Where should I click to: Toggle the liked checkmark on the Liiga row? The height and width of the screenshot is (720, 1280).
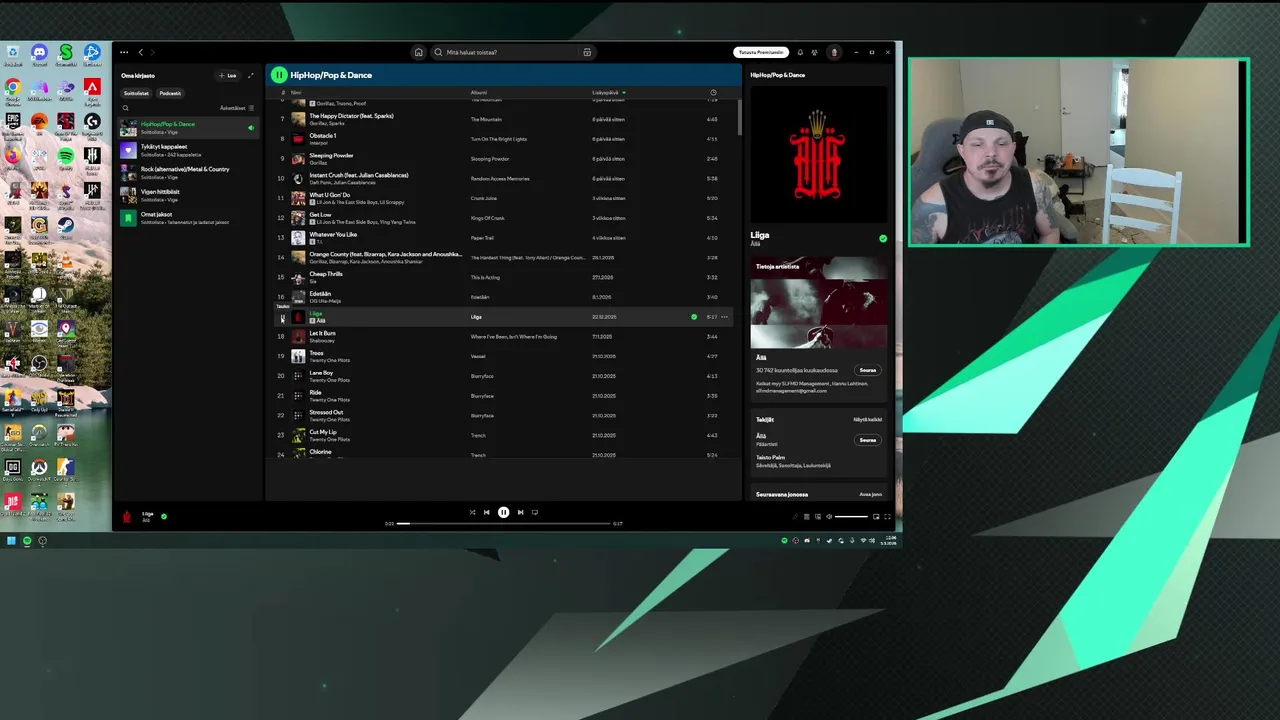694,317
